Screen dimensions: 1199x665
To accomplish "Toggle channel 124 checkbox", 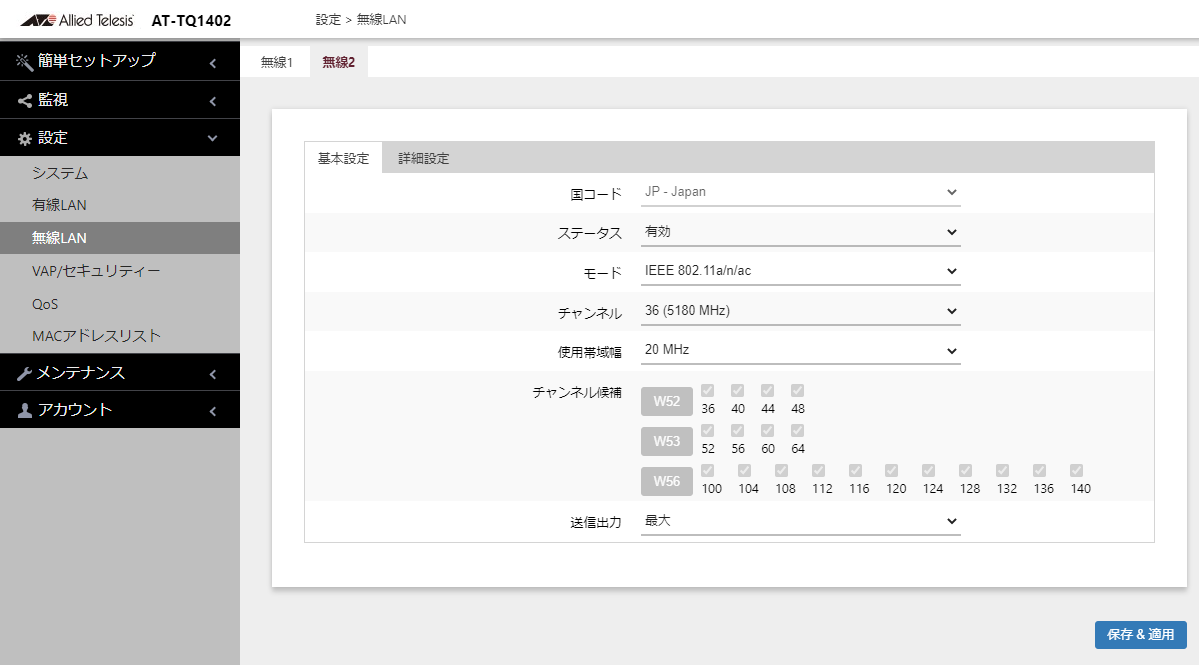I will (928, 470).
